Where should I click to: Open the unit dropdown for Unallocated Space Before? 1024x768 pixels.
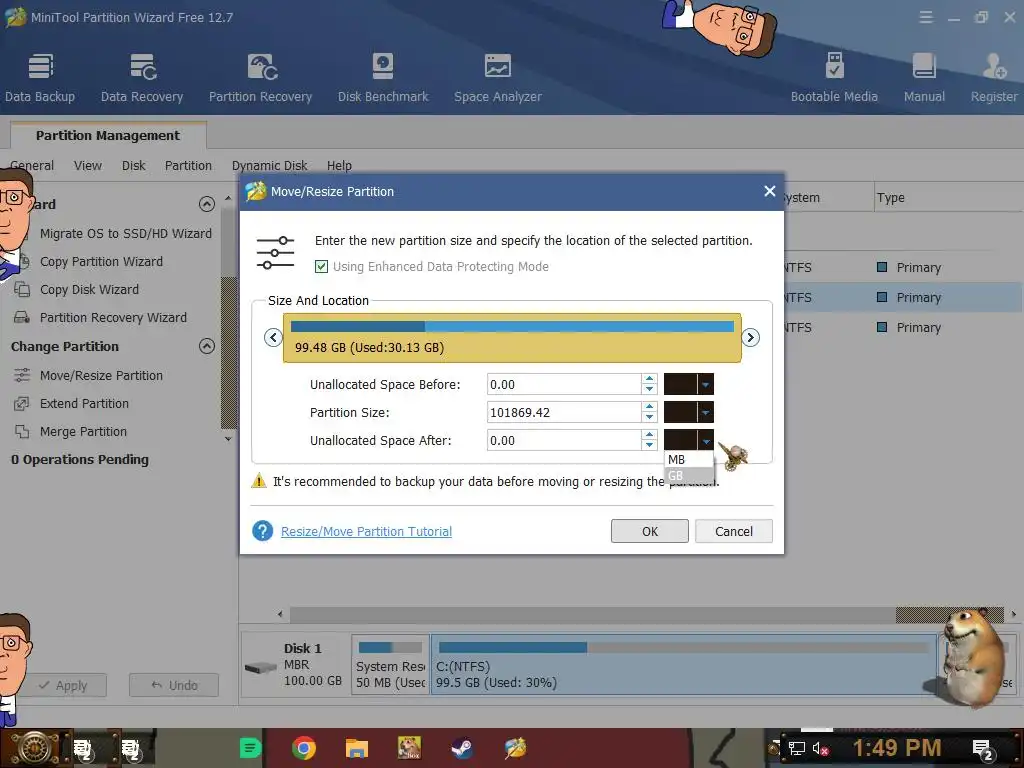tap(705, 385)
